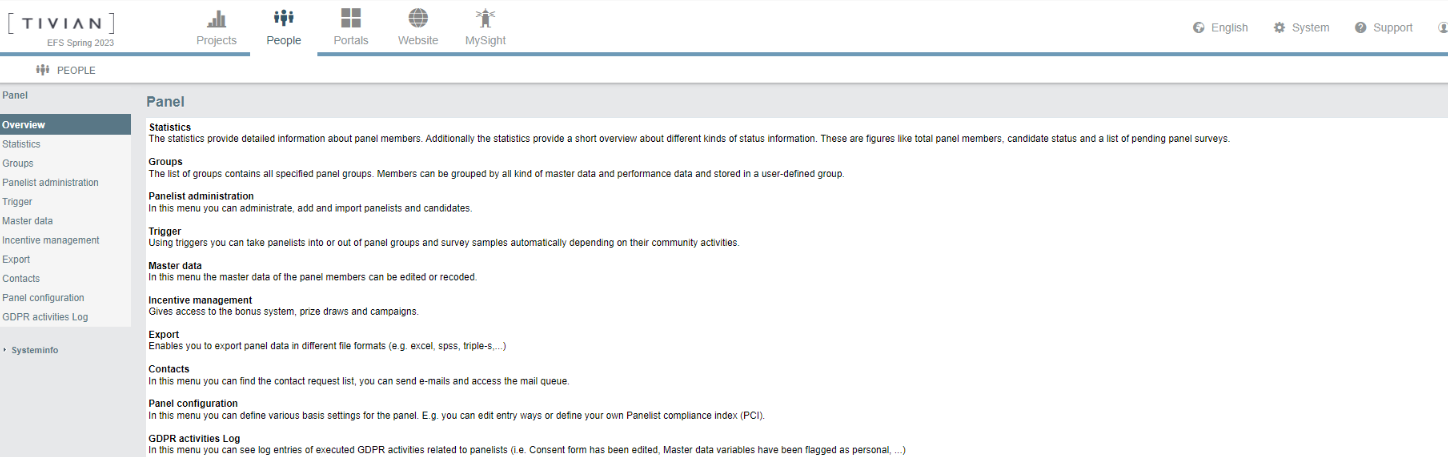
Task: Select Overview in the Panel sidebar
Action: click(x=65, y=125)
